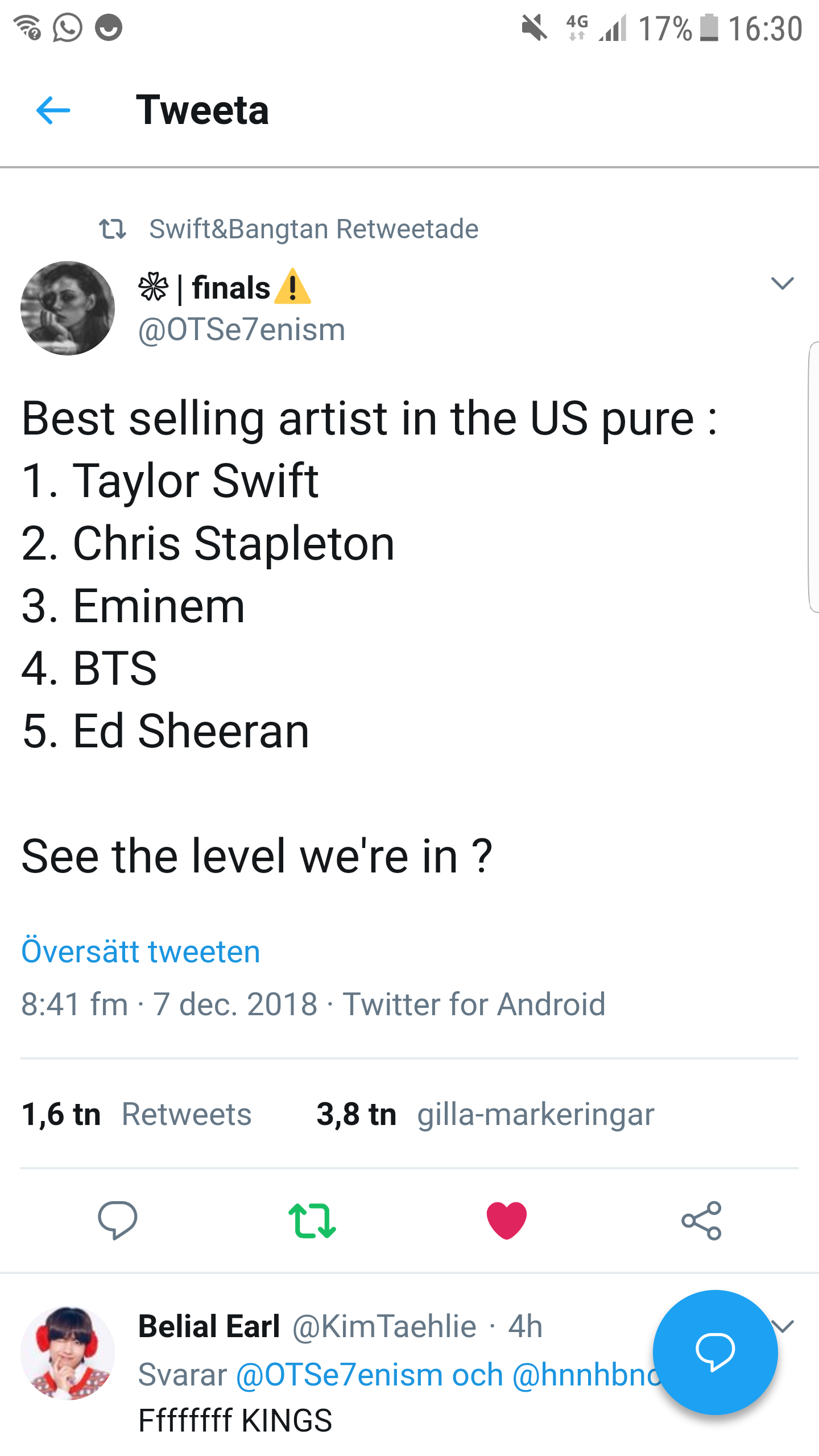Tap the Wi-Fi status bar icon
This screenshot has width=819, height=1456.
(x=27, y=27)
